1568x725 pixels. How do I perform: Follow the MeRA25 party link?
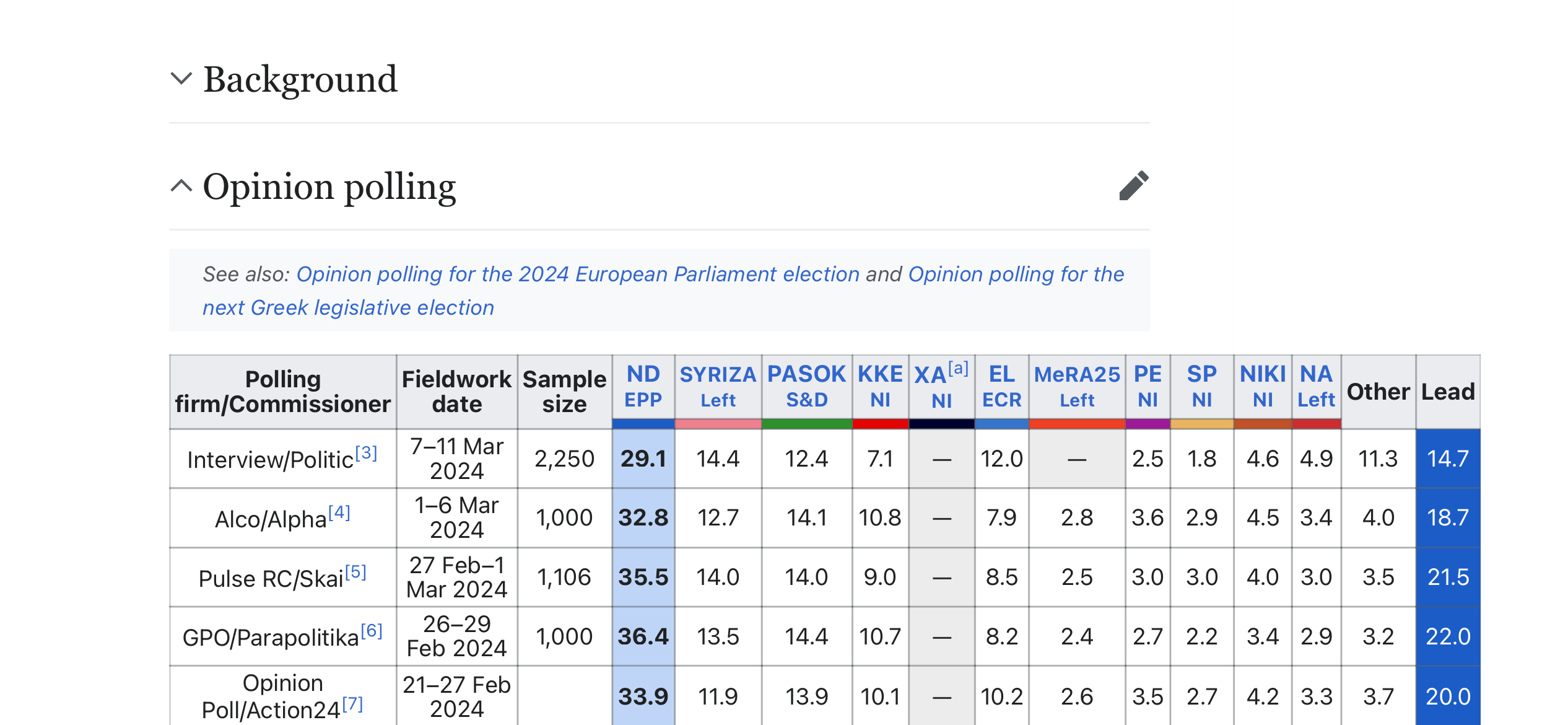1077,374
